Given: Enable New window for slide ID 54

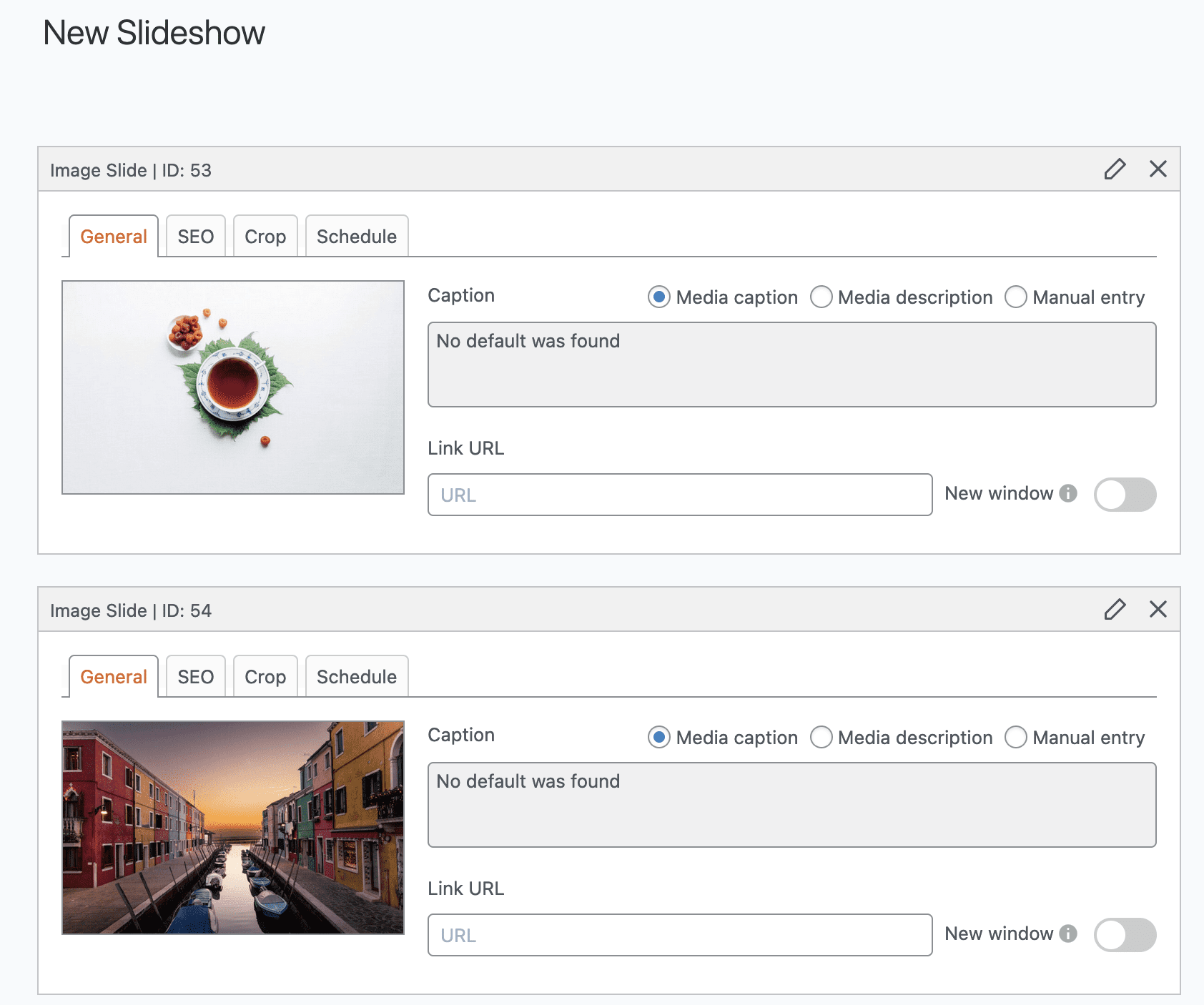Looking at the screenshot, I should point(1124,934).
